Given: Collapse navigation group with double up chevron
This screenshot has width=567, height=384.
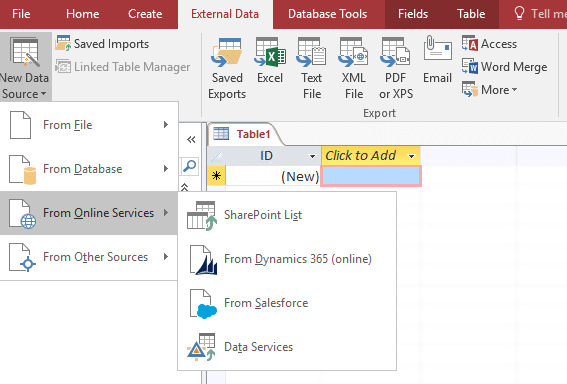Looking at the screenshot, I should [x=184, y=187].
